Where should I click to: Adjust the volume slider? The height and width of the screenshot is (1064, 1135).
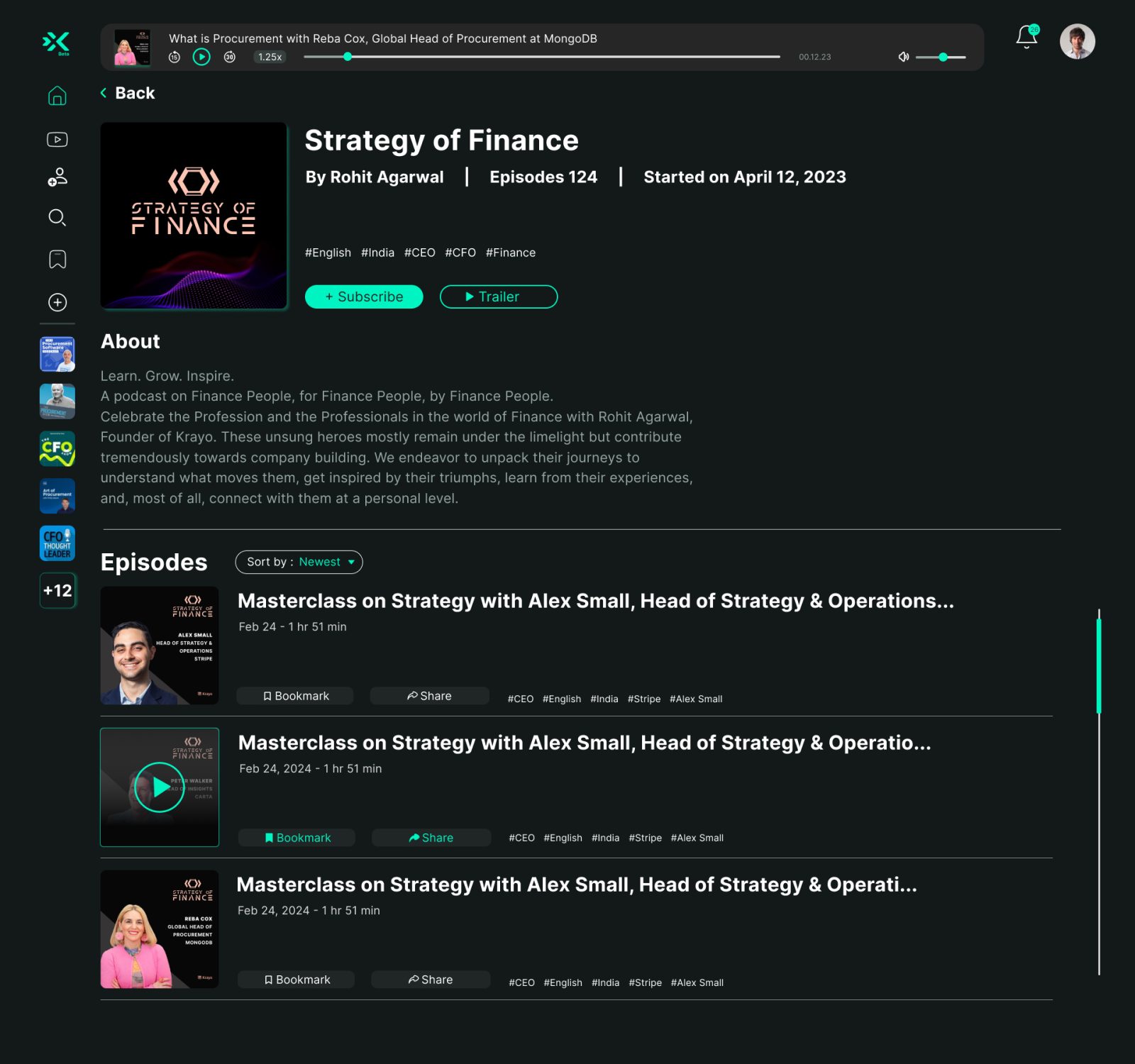[x=941, y=57]
